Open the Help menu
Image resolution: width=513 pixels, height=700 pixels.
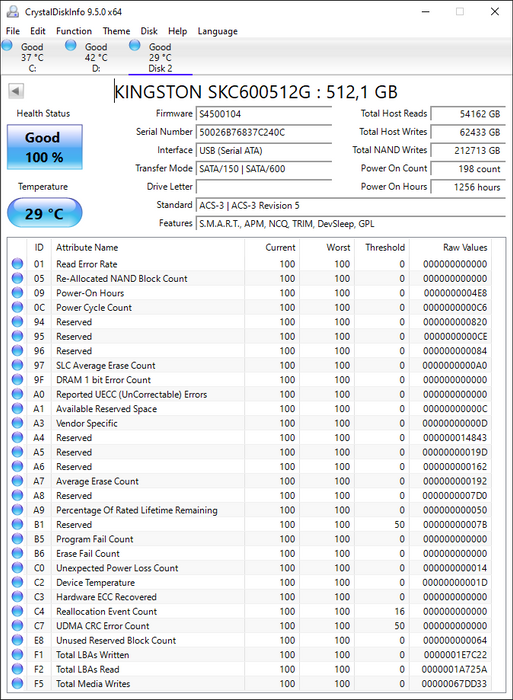click(177, 31)
